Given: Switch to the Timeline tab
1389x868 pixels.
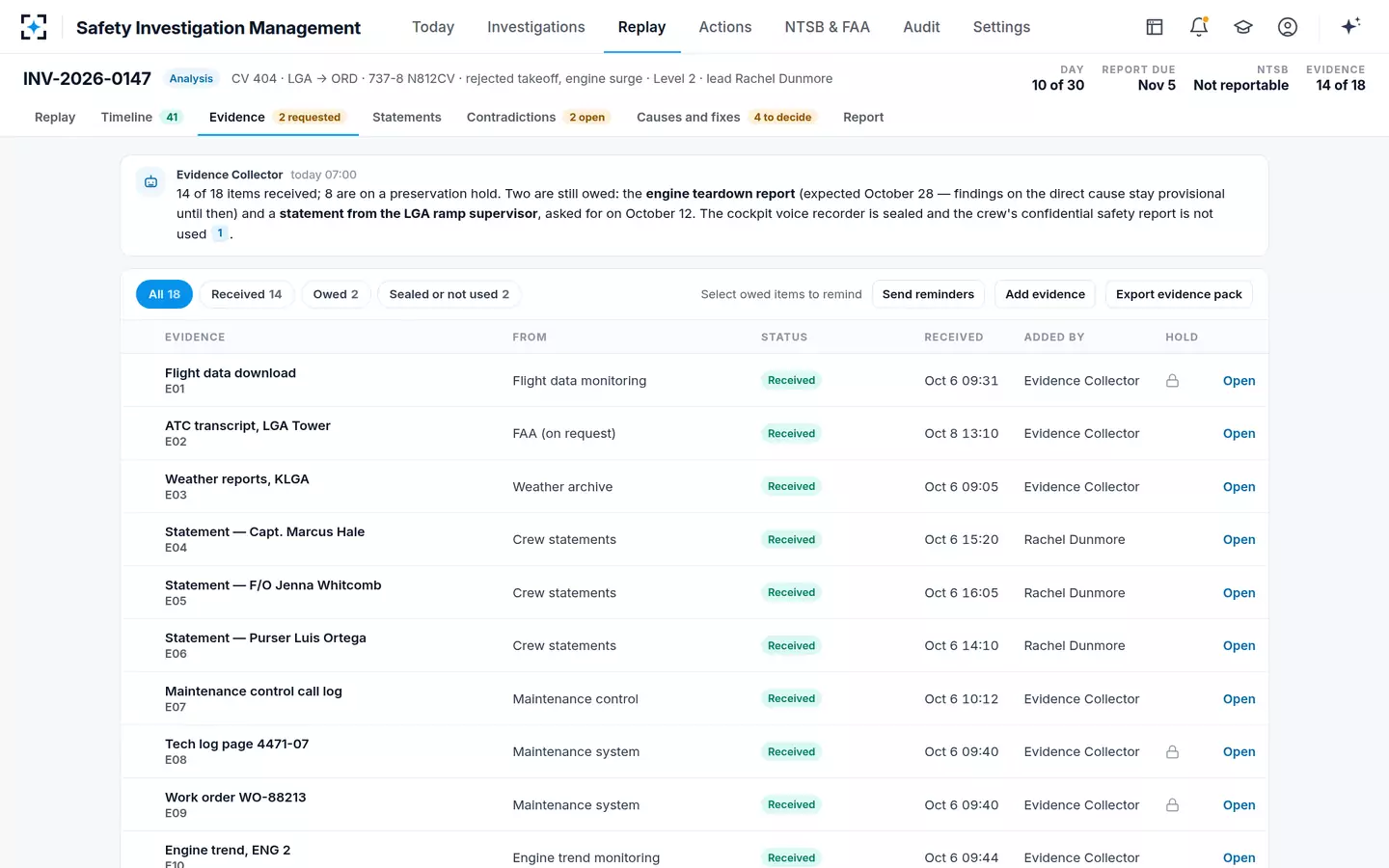Looking at the screenshot, I should [x=142, y=117].
